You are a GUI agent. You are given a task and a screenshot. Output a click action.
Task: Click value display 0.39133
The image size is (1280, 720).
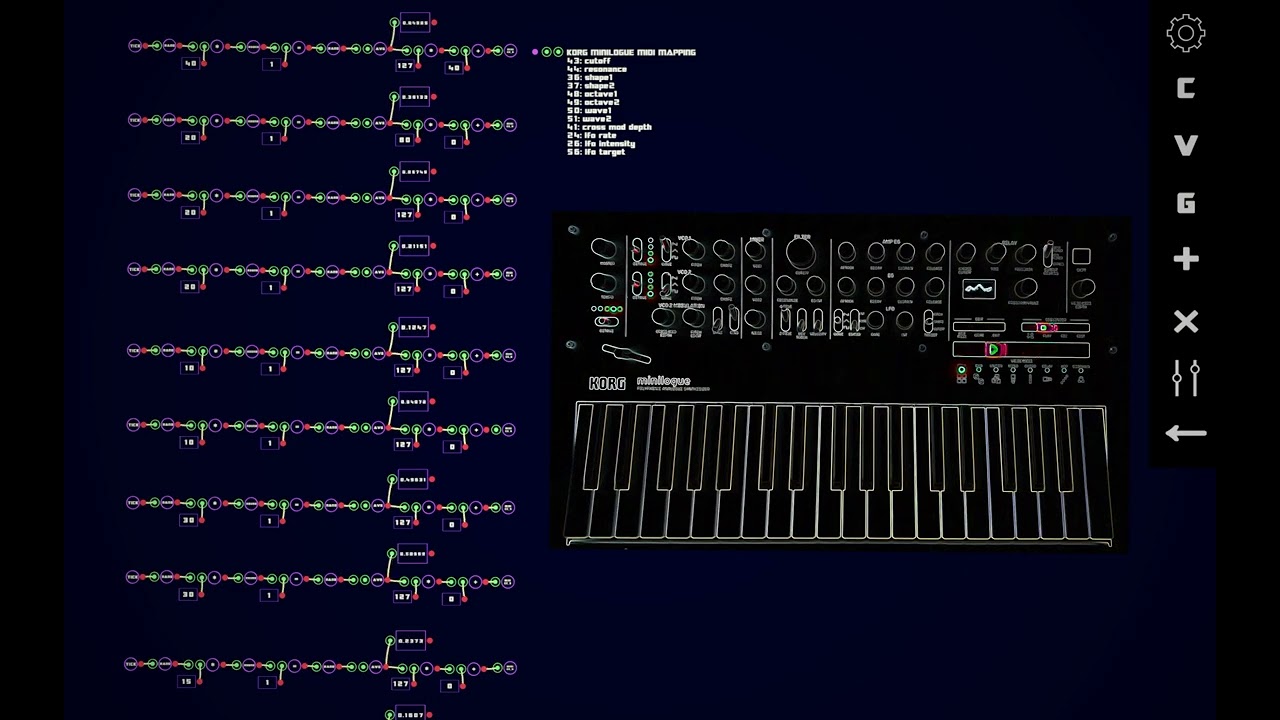pyautogui.click(x=414, y=97)
